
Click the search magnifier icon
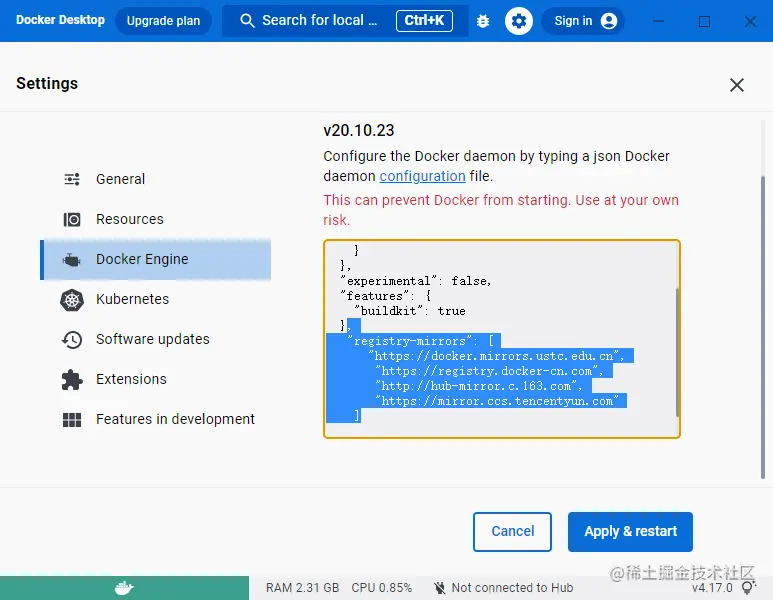[x=247, y=21]
